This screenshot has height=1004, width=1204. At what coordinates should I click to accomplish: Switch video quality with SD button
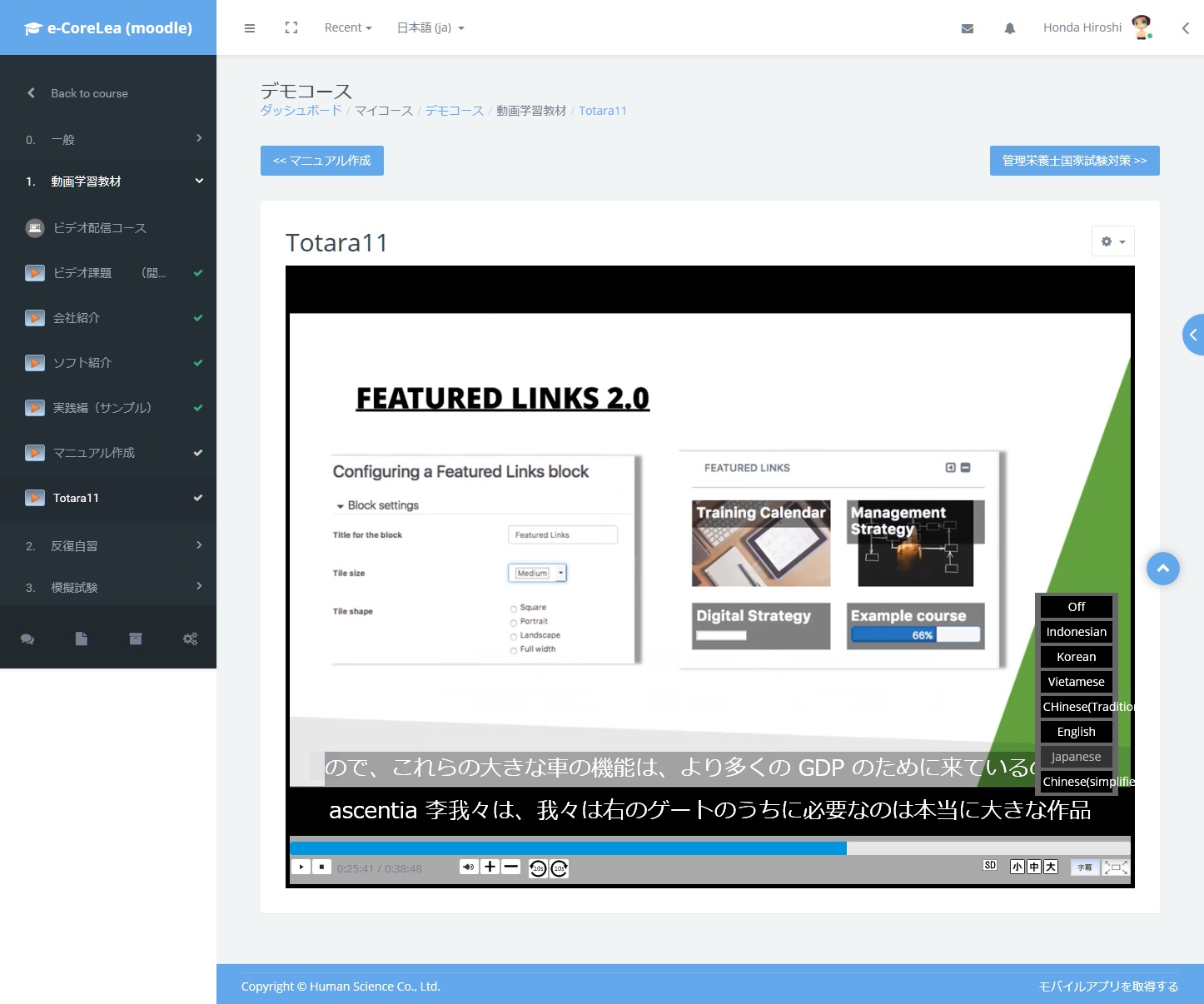990,866
